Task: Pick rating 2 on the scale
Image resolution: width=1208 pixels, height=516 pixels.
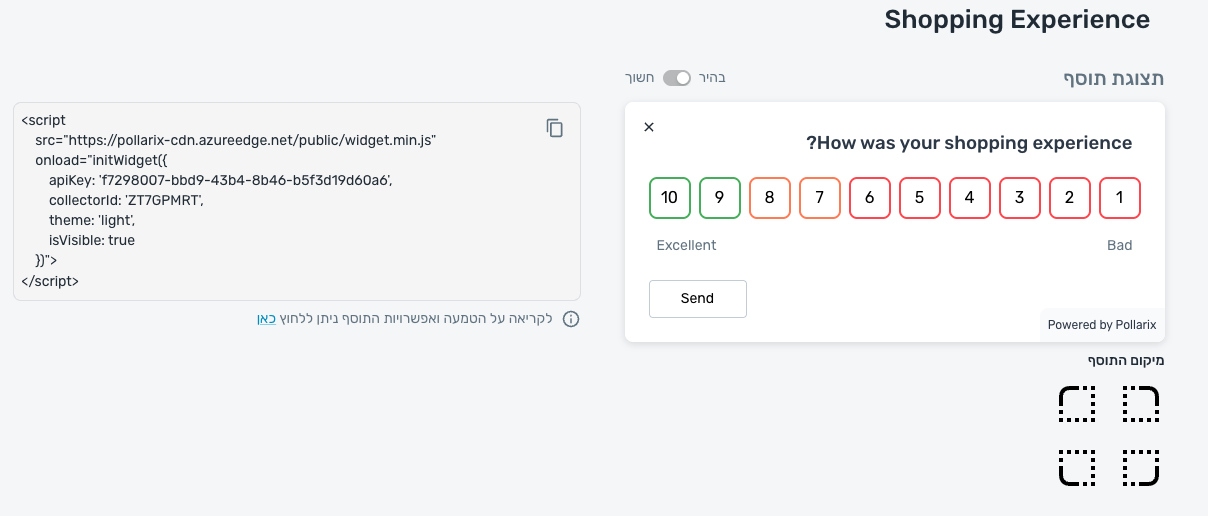Action: [1070, 198]
